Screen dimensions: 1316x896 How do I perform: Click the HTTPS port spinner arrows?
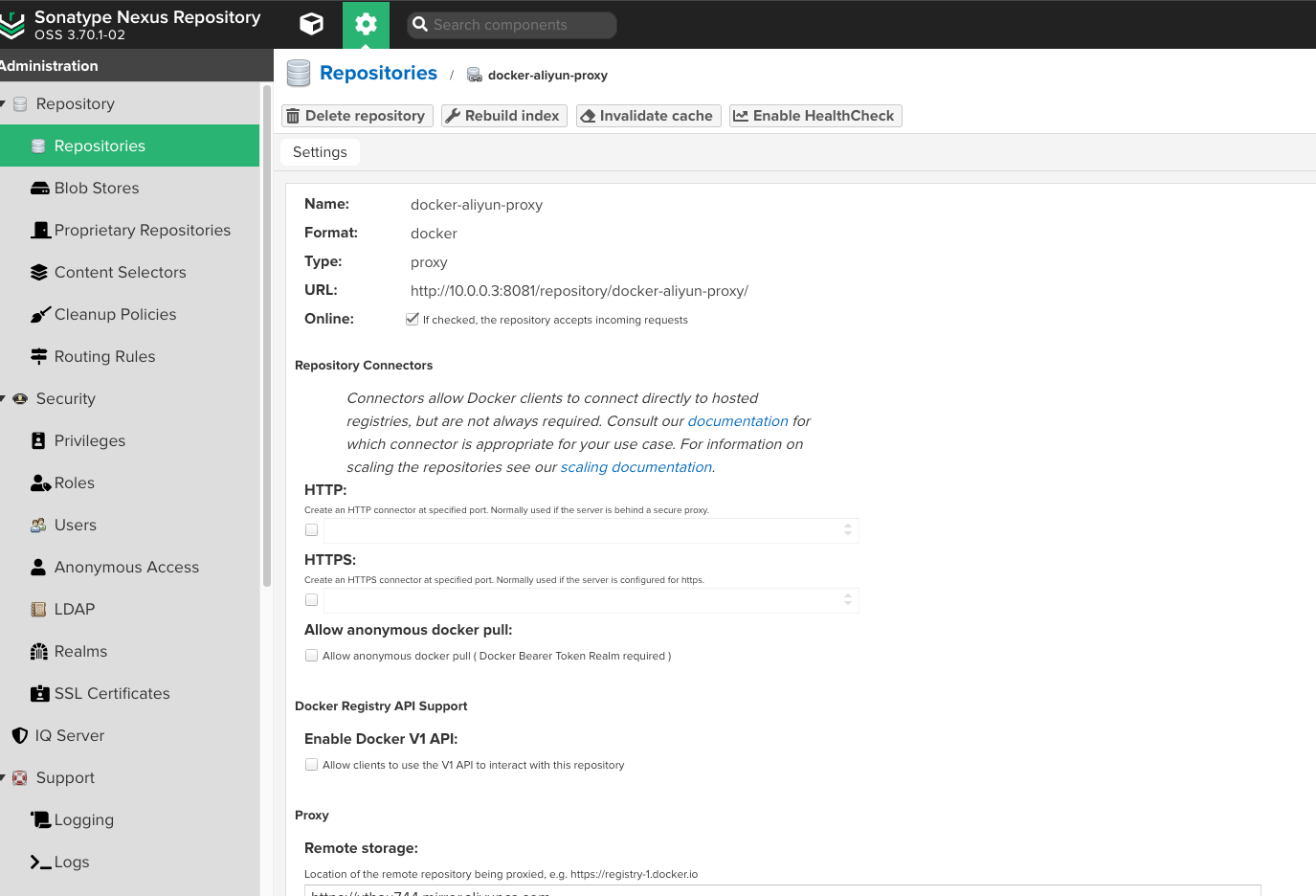[x=848, y=599]
